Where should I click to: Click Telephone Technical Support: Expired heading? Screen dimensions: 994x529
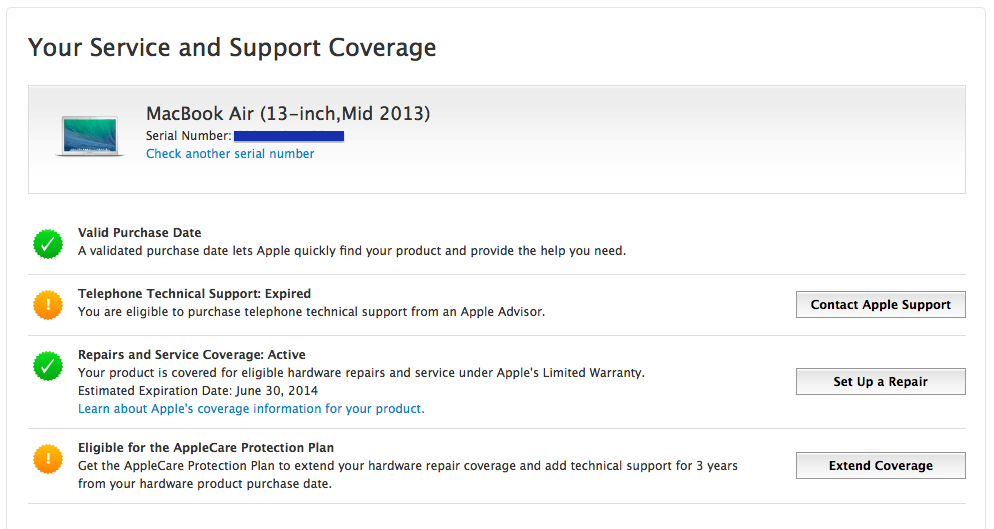[x=195, y=294]
